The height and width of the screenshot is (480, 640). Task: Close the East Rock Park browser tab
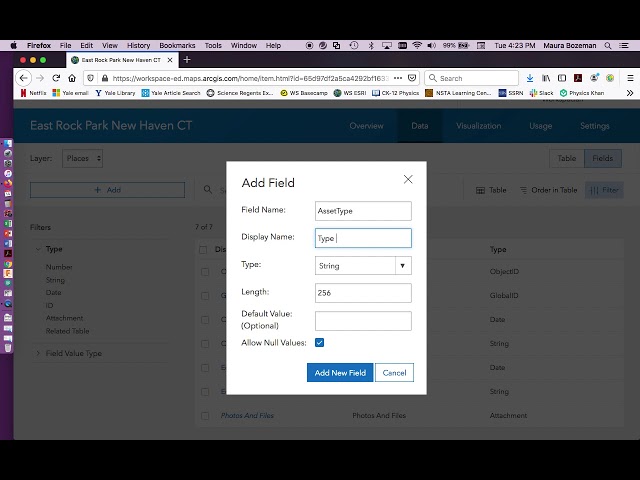170,60
